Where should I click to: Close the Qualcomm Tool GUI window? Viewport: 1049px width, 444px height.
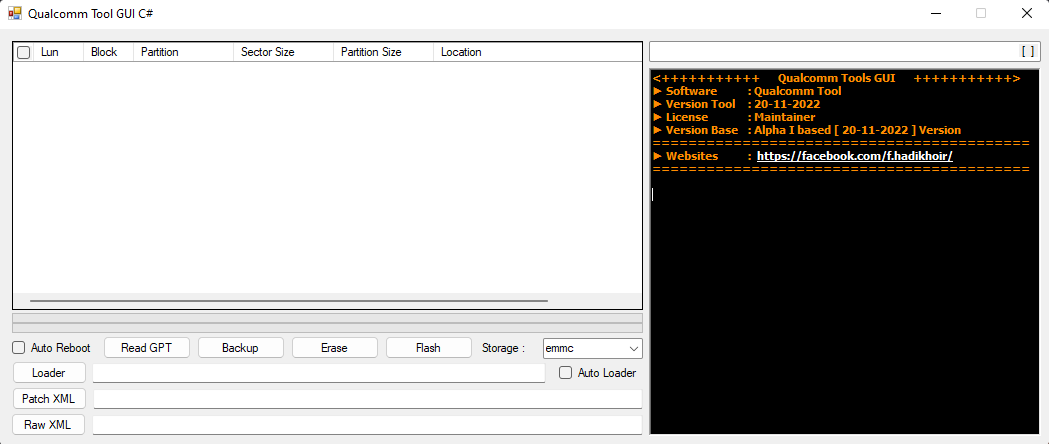1026,13
